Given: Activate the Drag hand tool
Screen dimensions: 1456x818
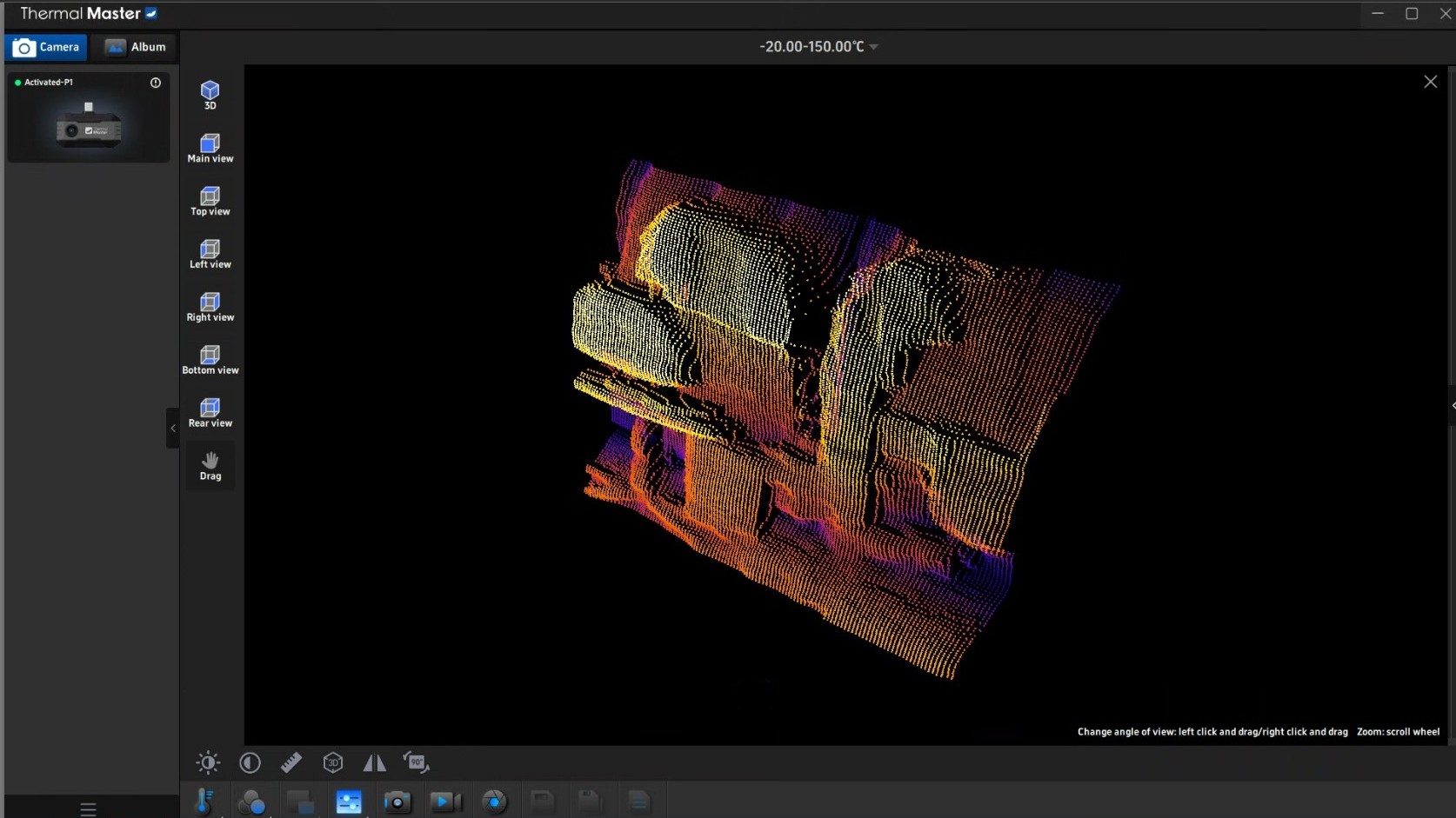Looking at the screenshot, I should (210, 465).
